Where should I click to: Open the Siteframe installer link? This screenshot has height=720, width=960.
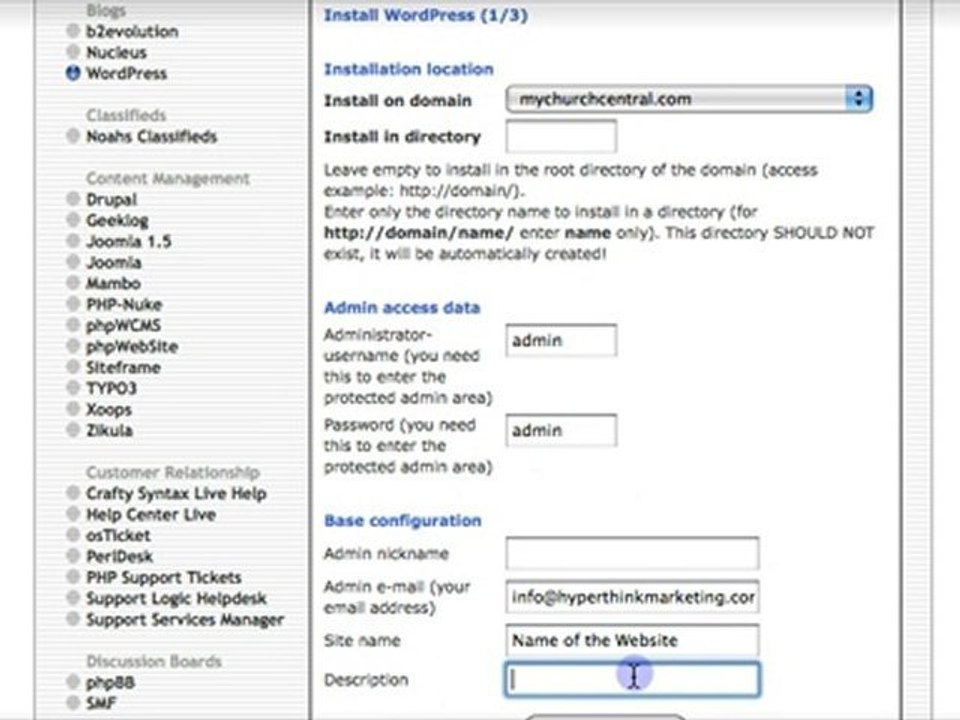click(x=123, y=367)
